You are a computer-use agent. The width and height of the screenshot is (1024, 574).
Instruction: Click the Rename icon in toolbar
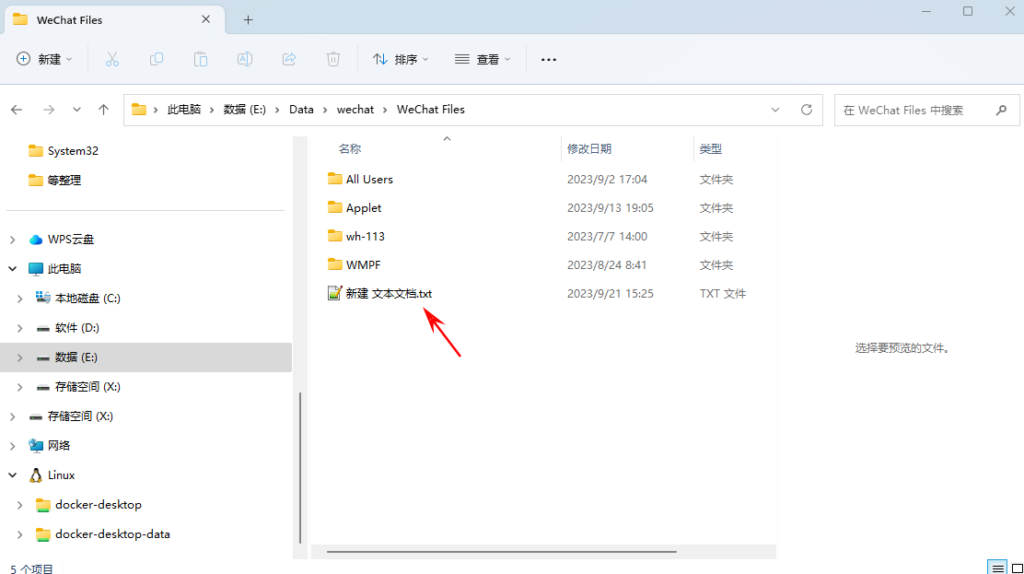pyautogui.click(x=244, y=59)
